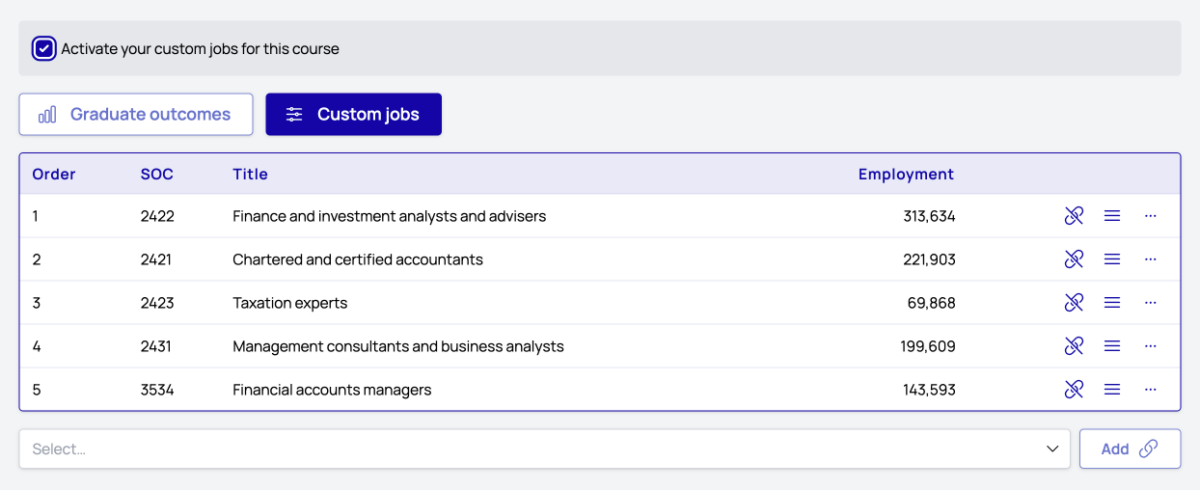Open more options menu for Taxation experts
Viewport: 1200px width, 490px height.
(x=1150, y=303)
